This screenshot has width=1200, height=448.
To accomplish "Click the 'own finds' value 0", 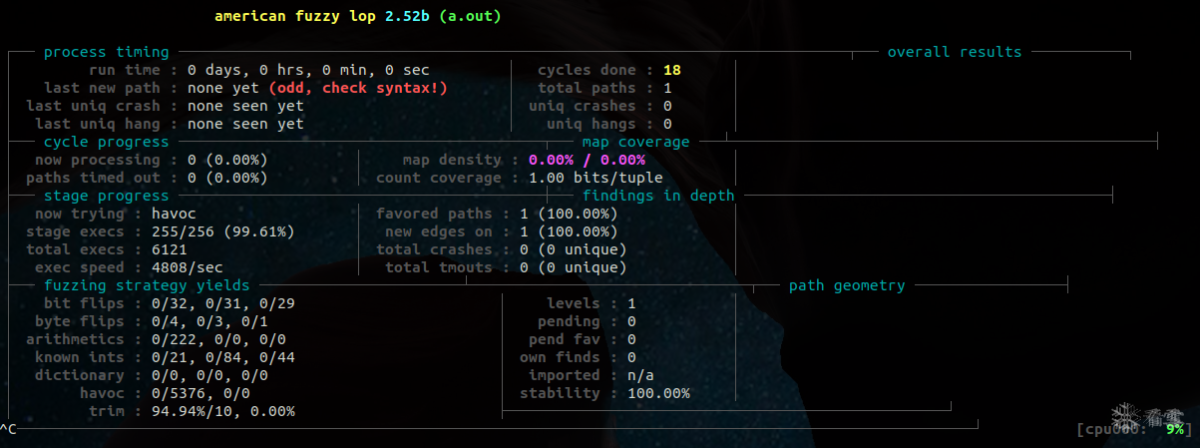I will click(631, 358).
